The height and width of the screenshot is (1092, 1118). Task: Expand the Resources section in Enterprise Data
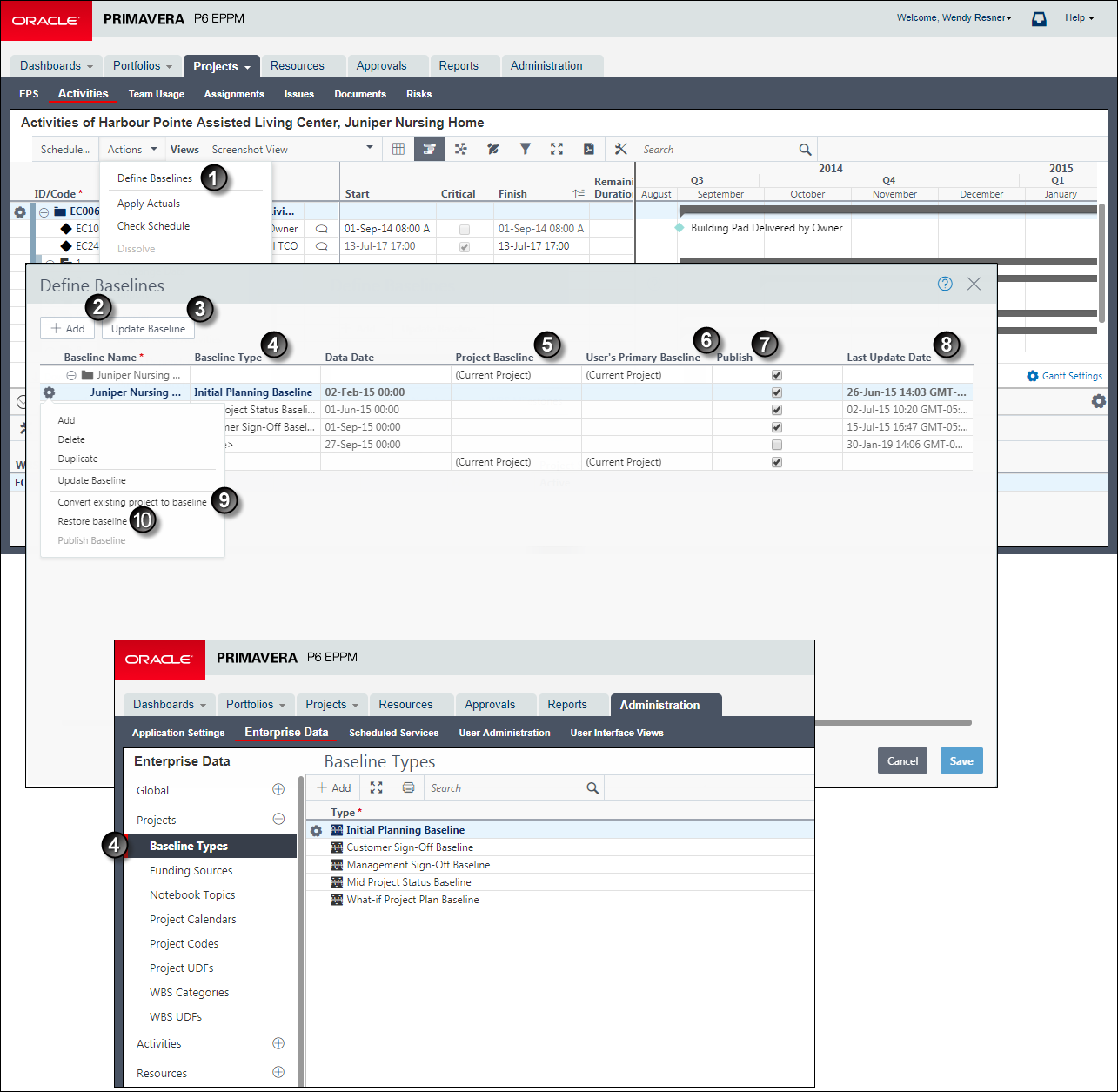278,1072
